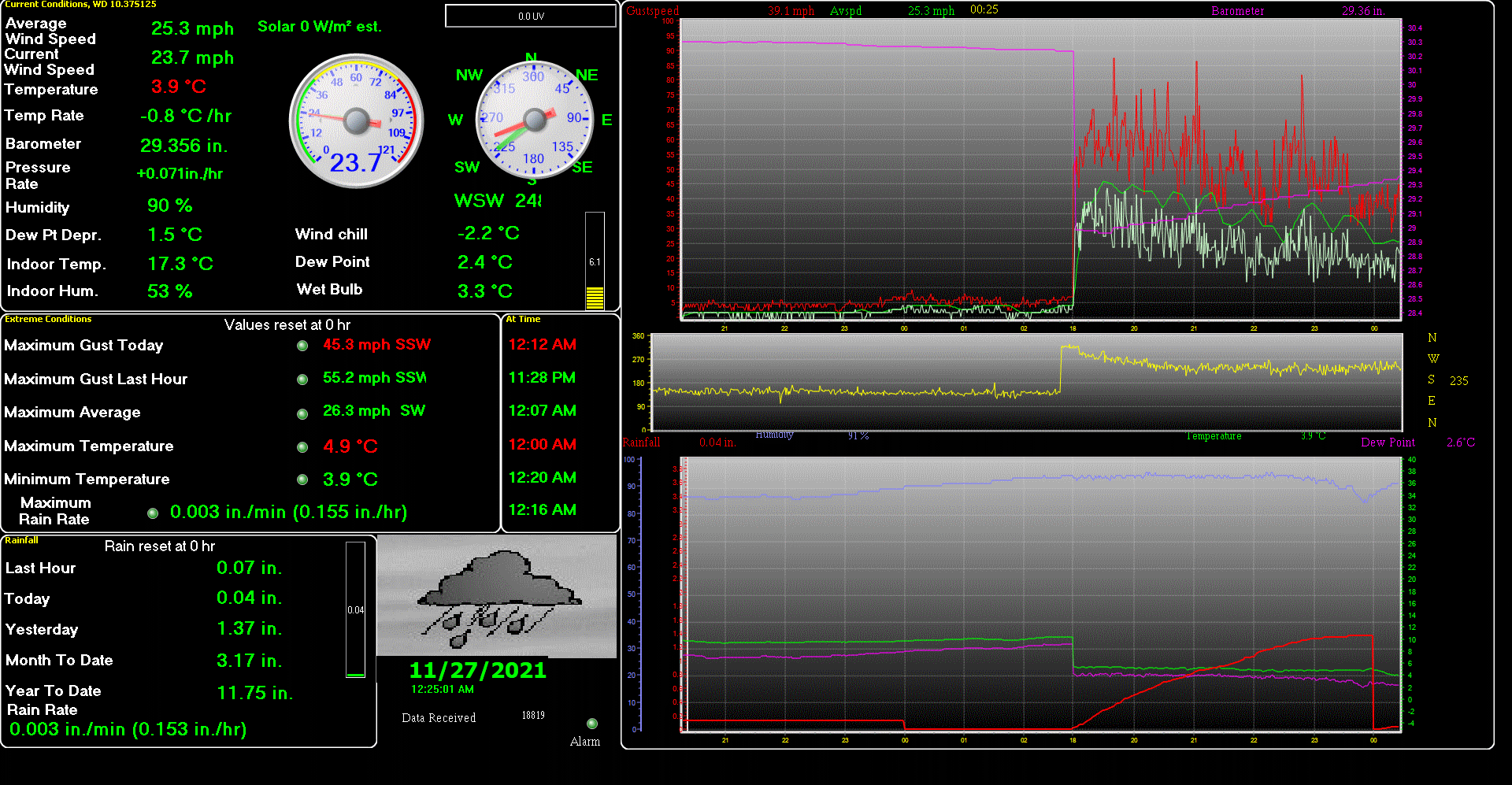
Task: Click the 11/27/2021 date display
Action: [x=477, y=670]
